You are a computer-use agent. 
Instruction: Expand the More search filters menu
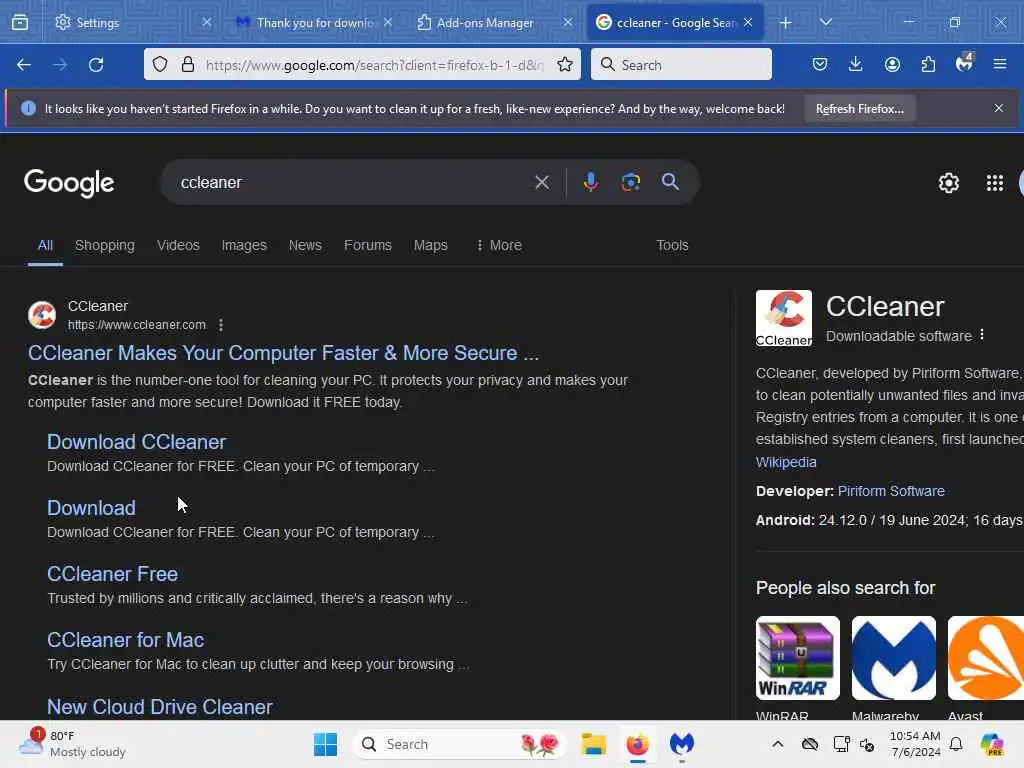point(499,245)
